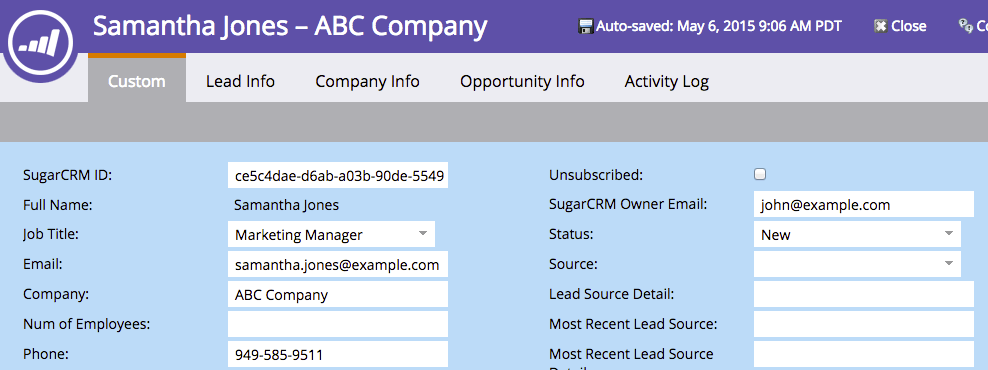Click the SugarCRM Owner Email label
988x370 pixels.
(628, 204)
